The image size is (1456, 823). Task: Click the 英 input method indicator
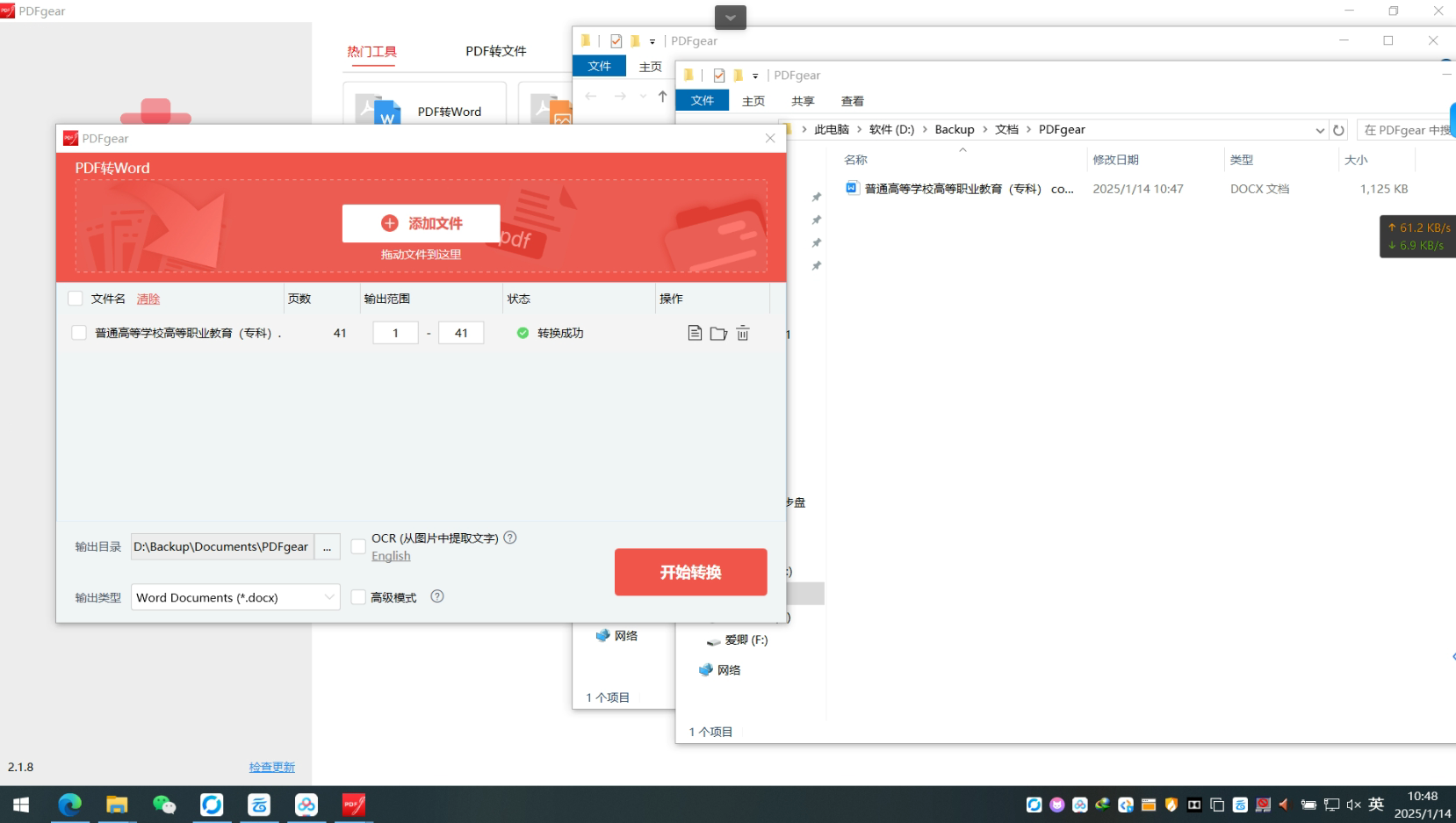pyautogui.click(x=1376, y=804)
